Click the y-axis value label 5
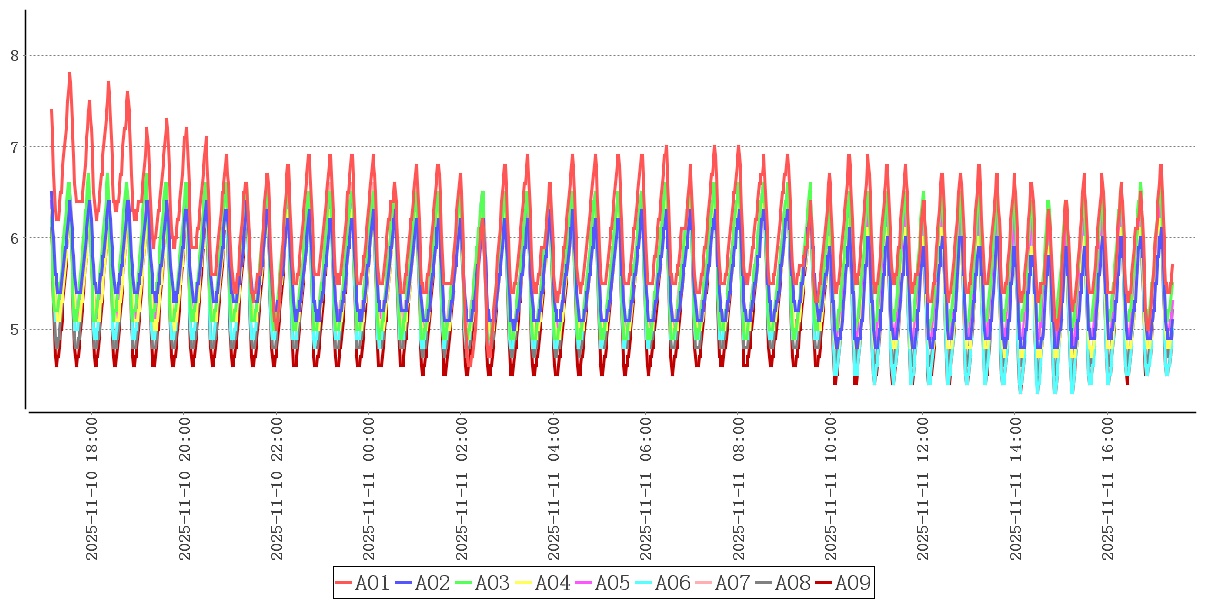Image resolution: width=1207 pixels, height=600 pixels. pyautogui.click(x=14, y=329)
